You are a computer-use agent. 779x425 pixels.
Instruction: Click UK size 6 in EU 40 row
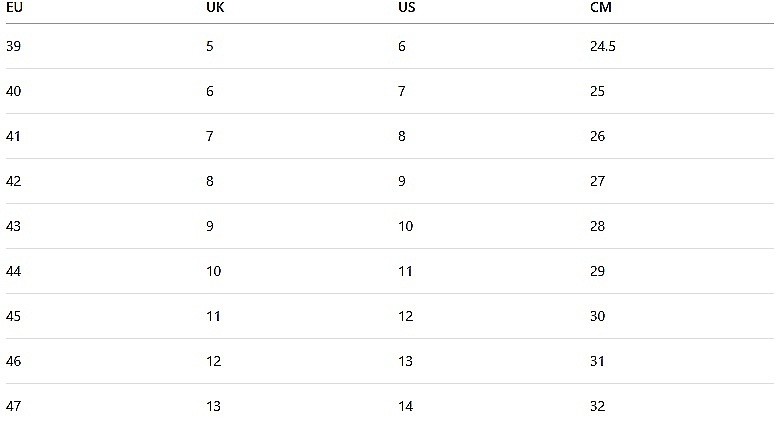point(210,91)
